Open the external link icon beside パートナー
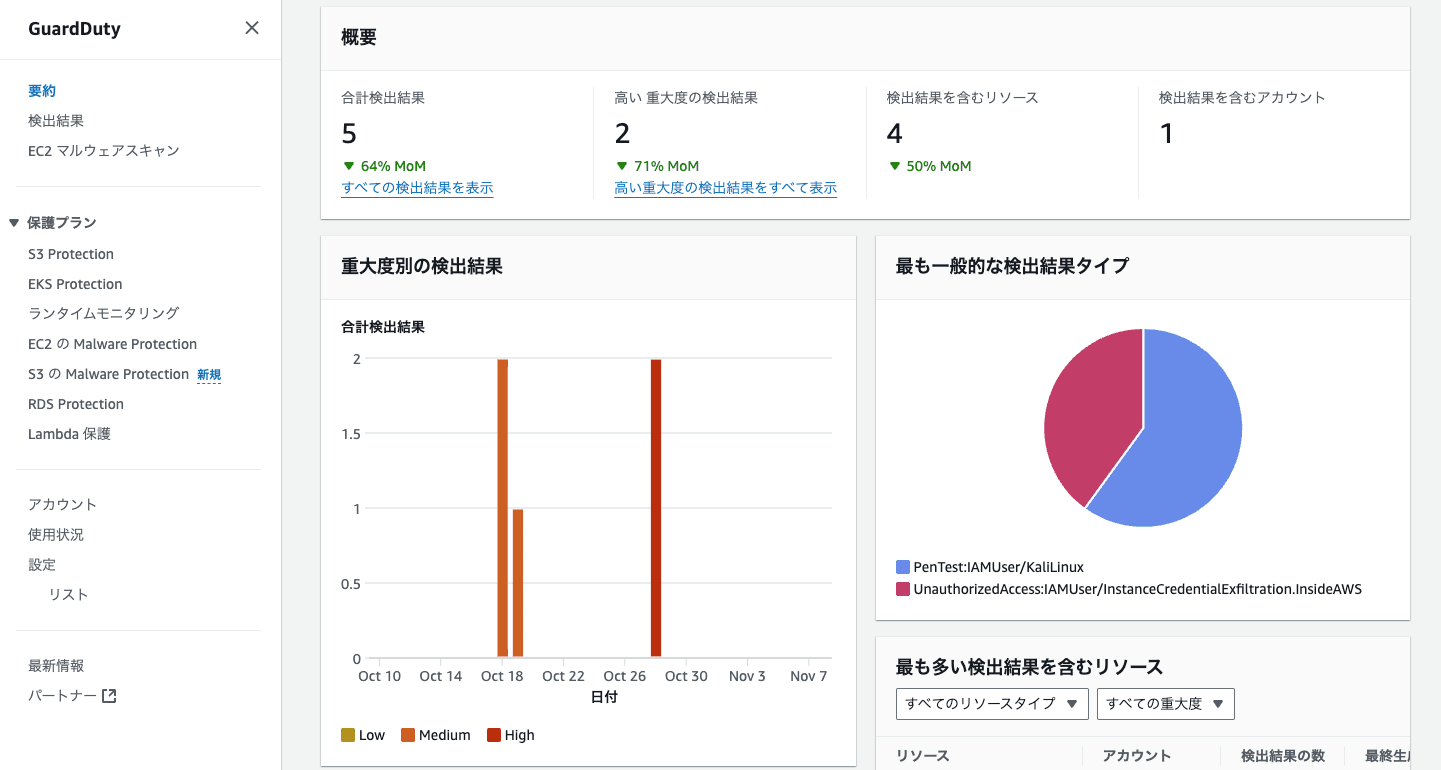Screen dimensions: 1441x770 coord(110,696)
